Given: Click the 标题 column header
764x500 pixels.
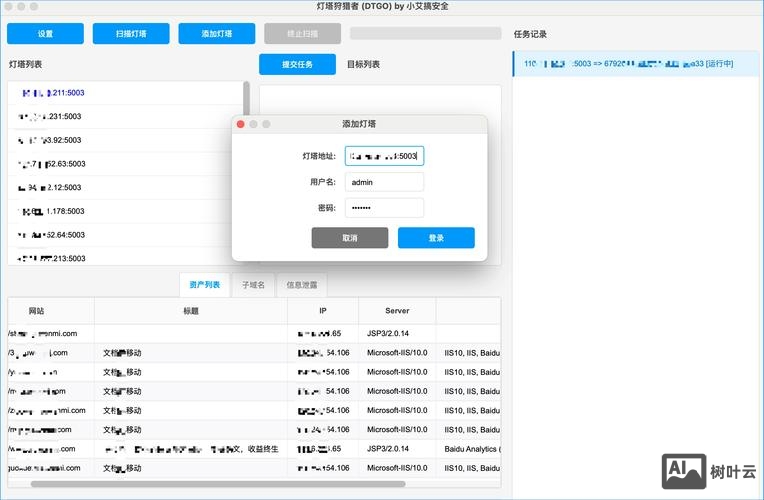Looking at the screenshot, I should (191, 311).
